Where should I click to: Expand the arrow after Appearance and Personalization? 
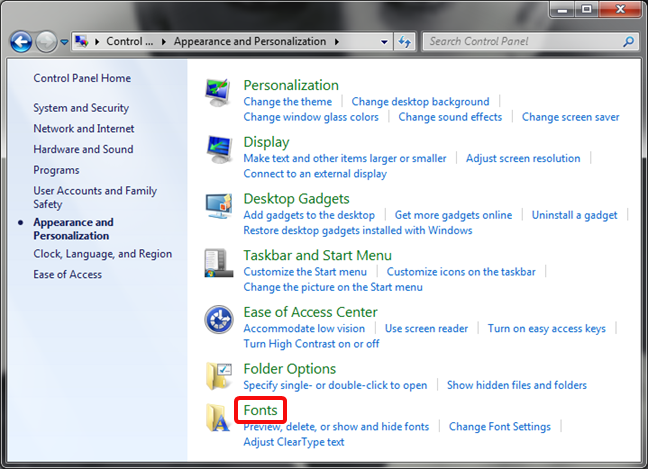337,42
